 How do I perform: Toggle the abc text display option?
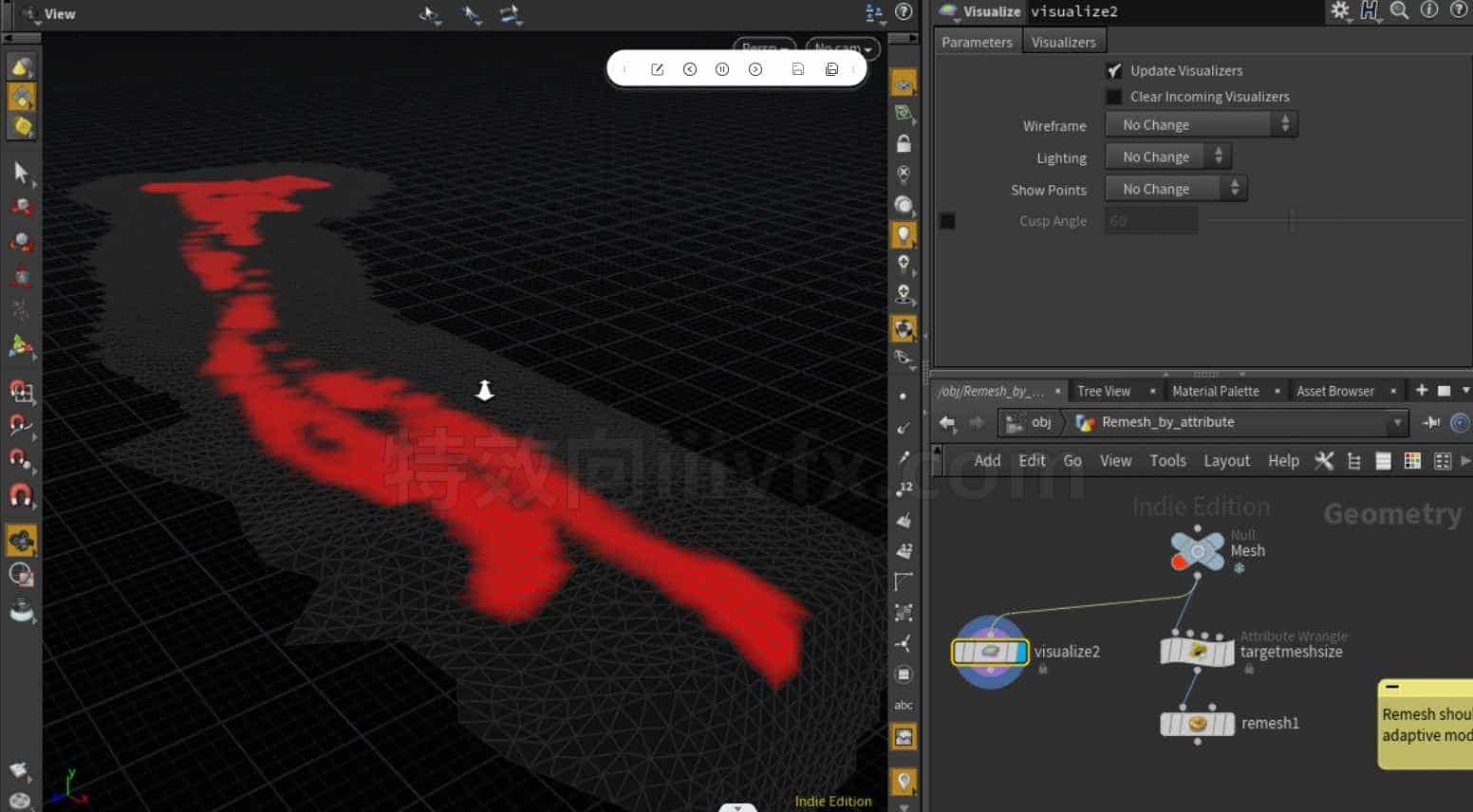[x=904, y=705]
